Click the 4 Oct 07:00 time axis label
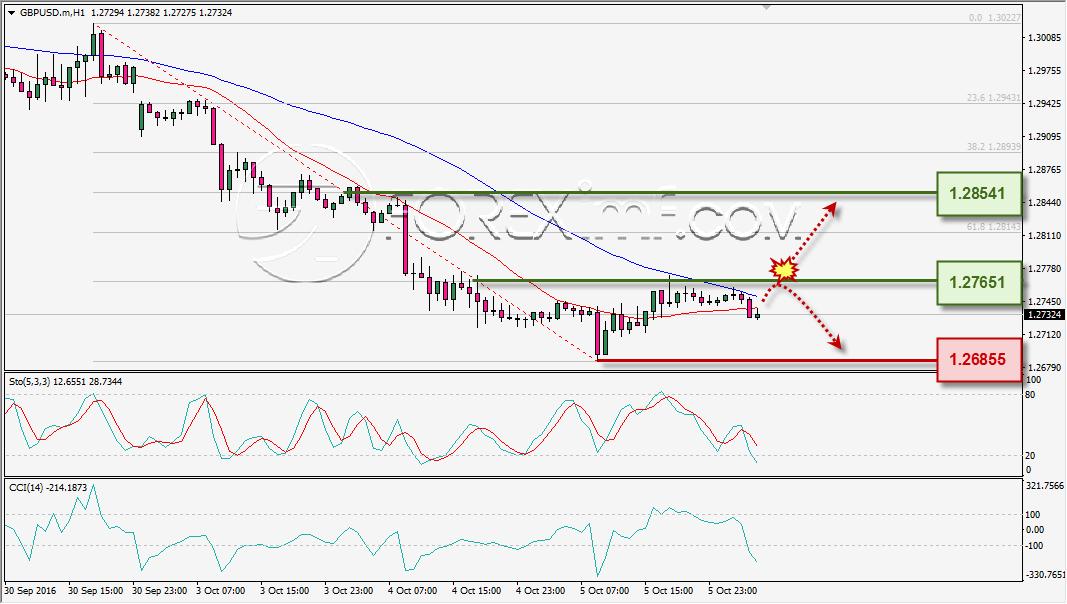This screenshot has height=604, width=1067. (412, 590)
